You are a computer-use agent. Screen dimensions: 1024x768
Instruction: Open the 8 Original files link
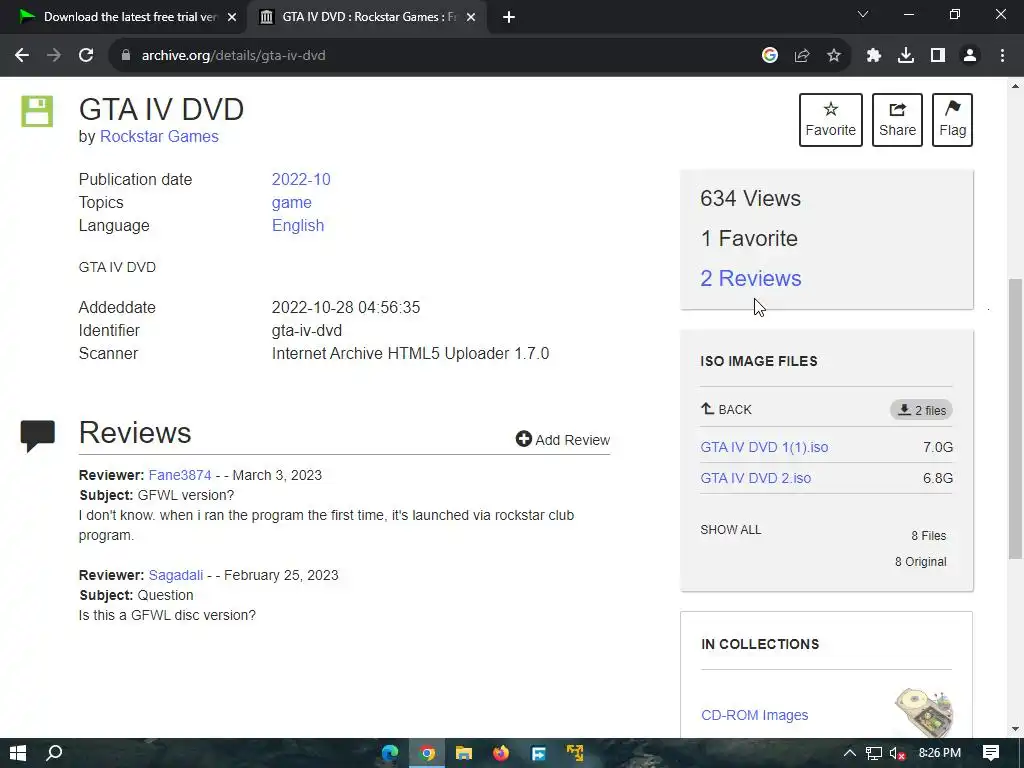click(920, 562)
